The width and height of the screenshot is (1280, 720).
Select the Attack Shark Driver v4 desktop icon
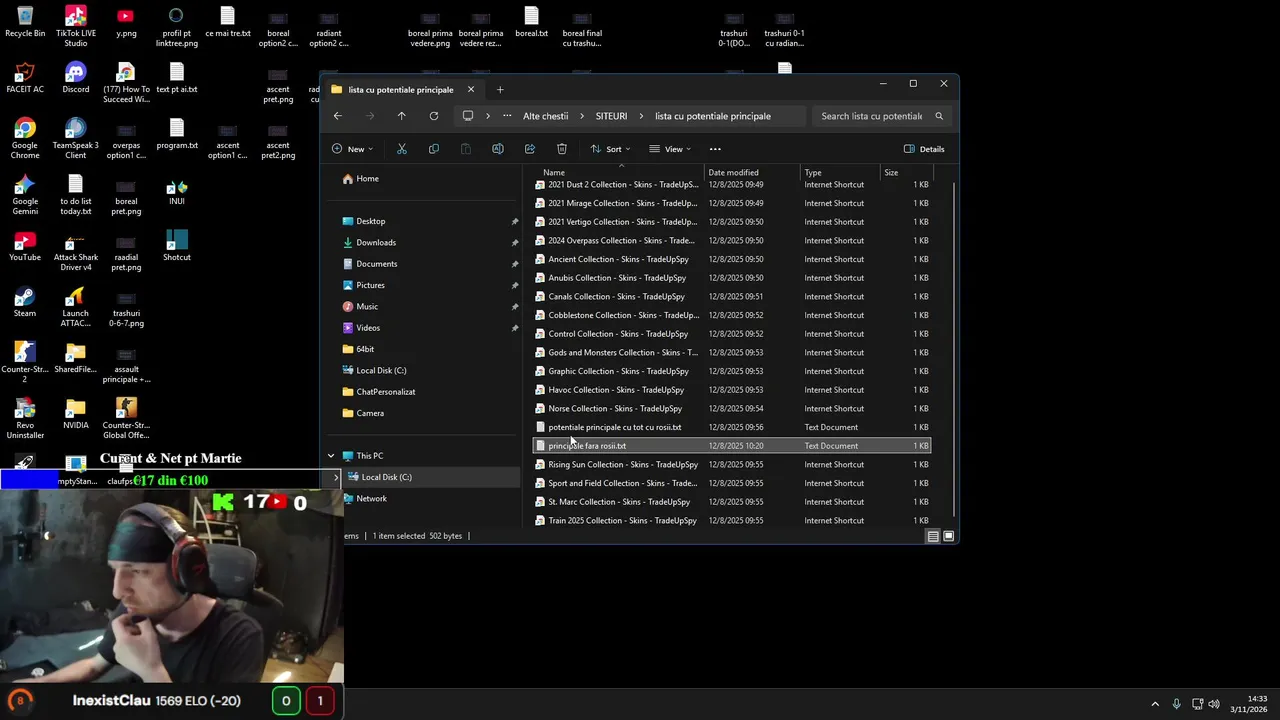(x=75, y=250)
